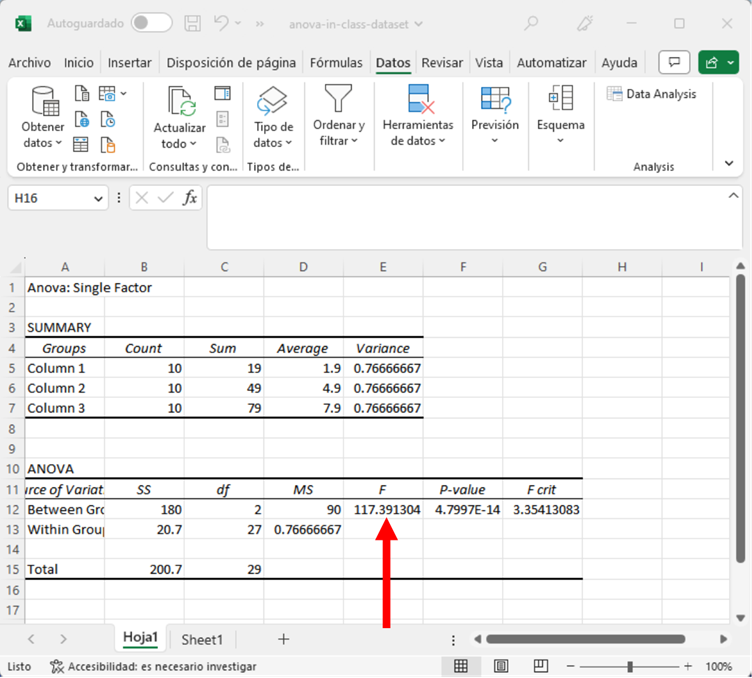Screen dimensions: 752x678
Task: Toggle the Autoguardado switch
Action: (151, 22)
